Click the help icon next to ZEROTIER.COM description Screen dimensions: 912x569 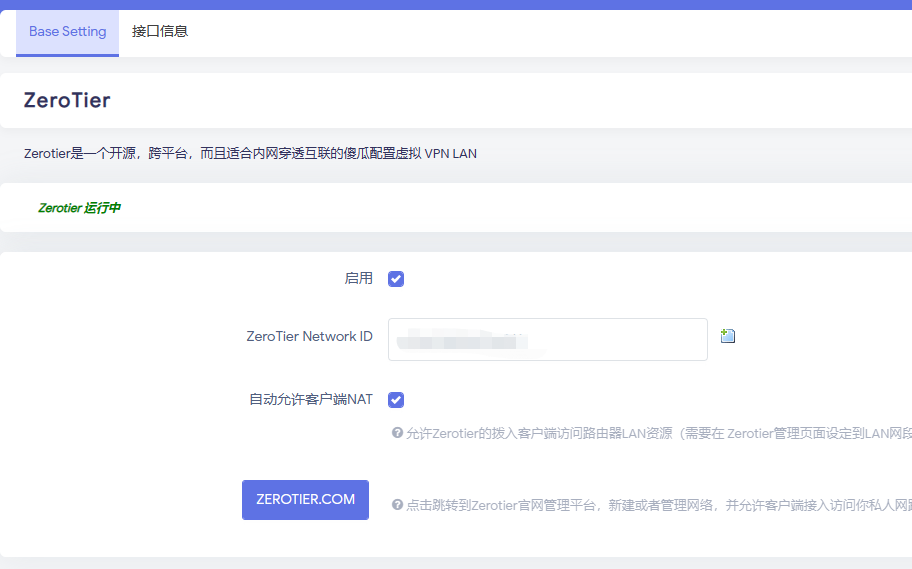click(397, 505)
